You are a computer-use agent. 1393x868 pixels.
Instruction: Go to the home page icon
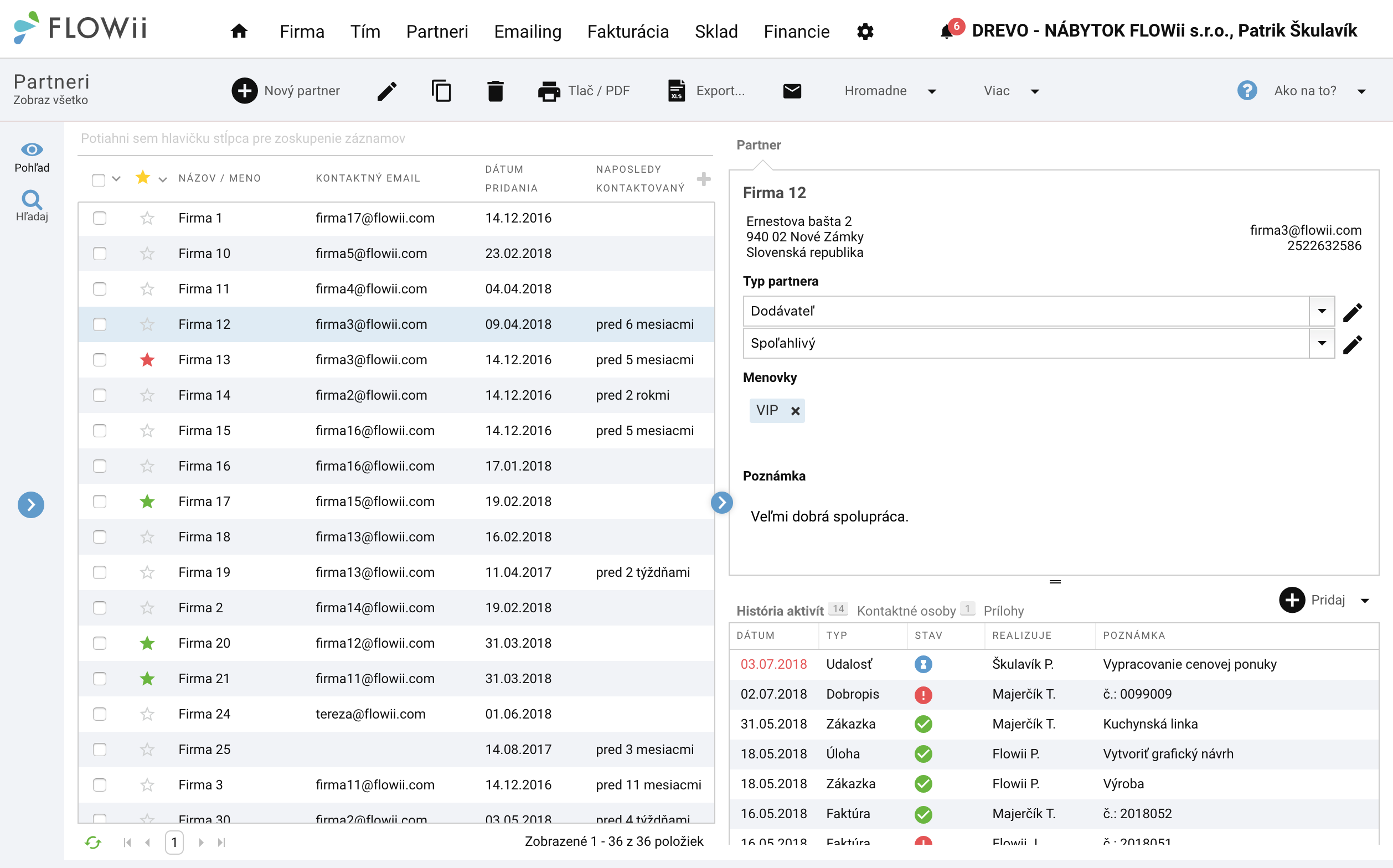(x=239, y=31)
